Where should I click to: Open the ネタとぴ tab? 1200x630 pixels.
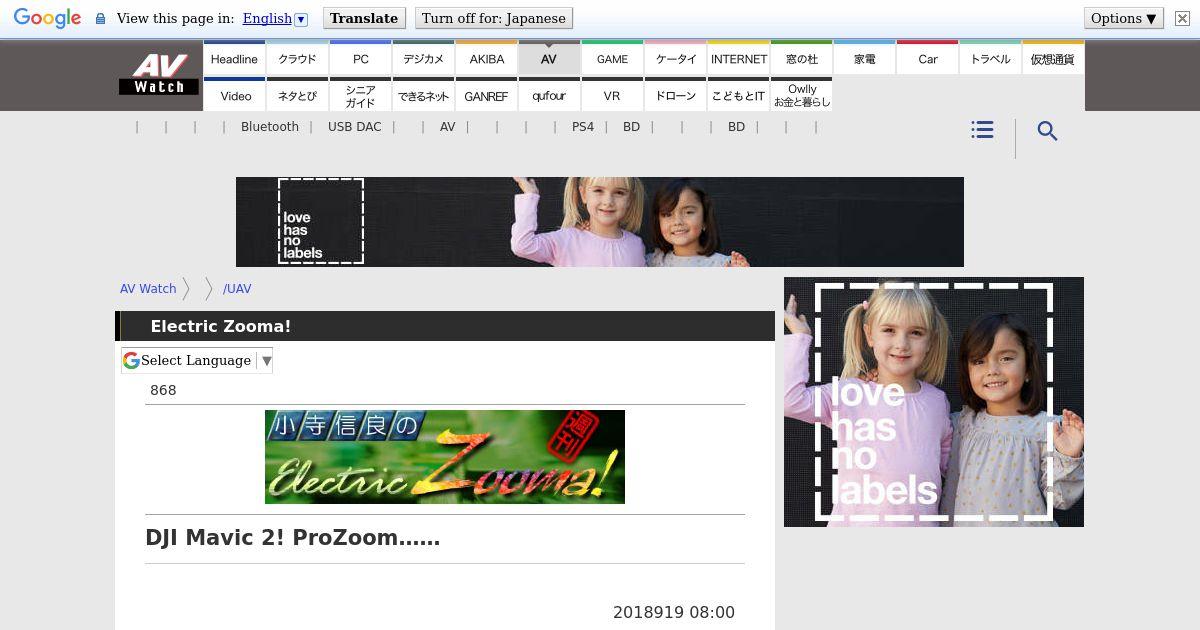coord(297,95)
